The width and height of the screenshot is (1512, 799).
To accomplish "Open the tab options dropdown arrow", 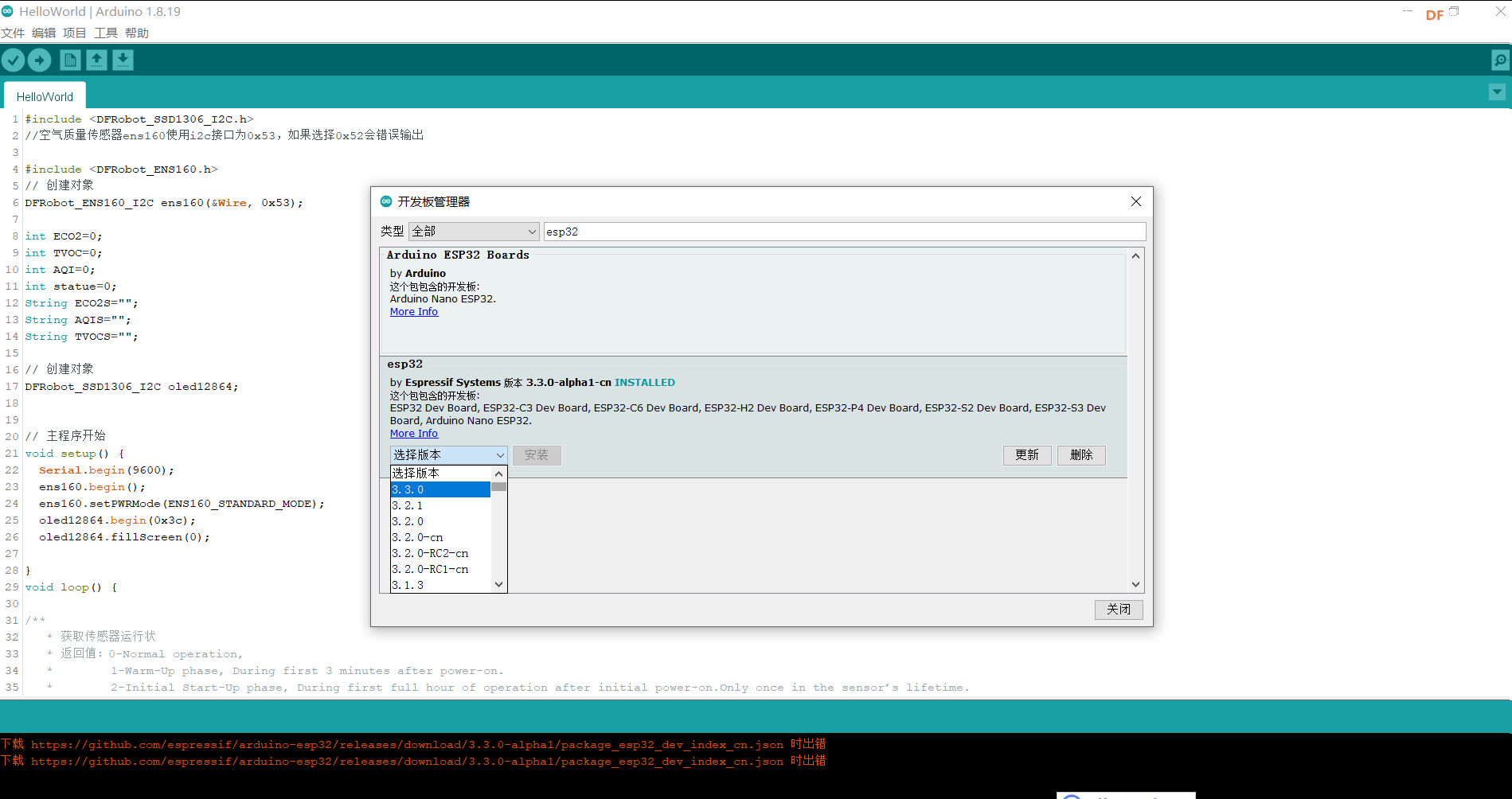I will tap(1497, 92).
